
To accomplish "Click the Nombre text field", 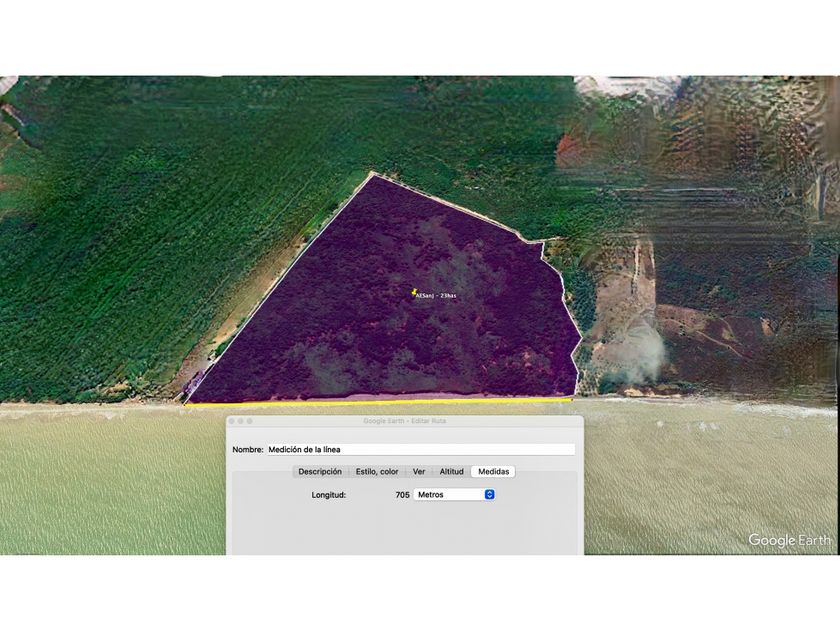I will pos(421,449).
